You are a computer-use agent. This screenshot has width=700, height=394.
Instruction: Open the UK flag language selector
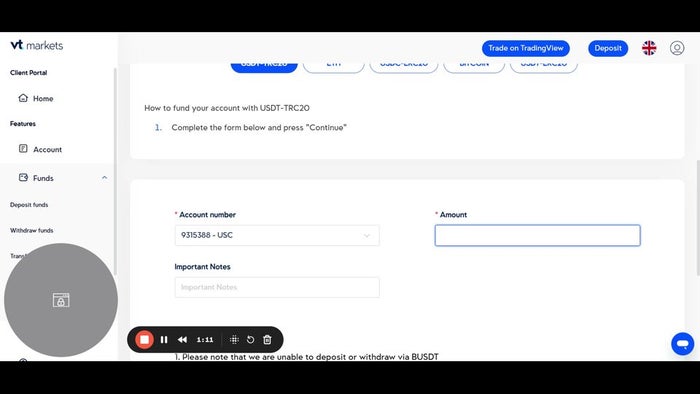[x=649, y=48]
